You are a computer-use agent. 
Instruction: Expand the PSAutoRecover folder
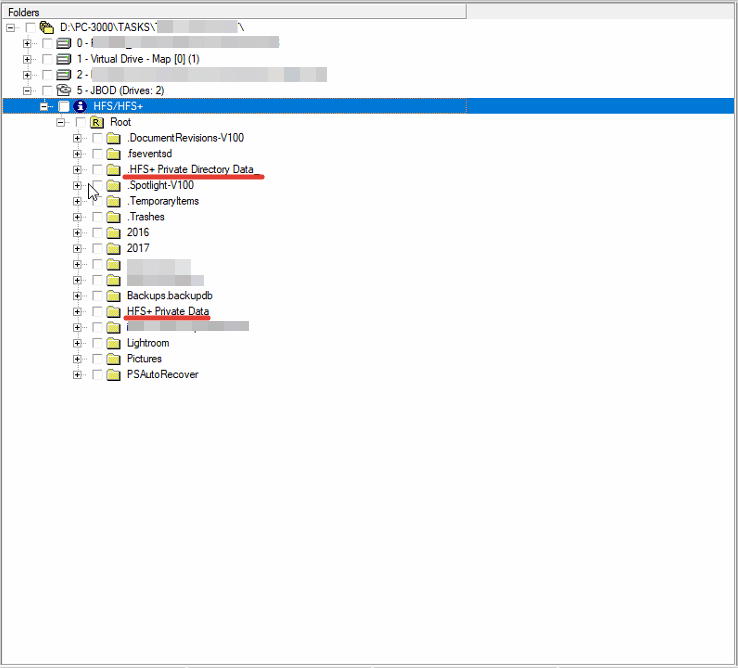coord(78,375)
